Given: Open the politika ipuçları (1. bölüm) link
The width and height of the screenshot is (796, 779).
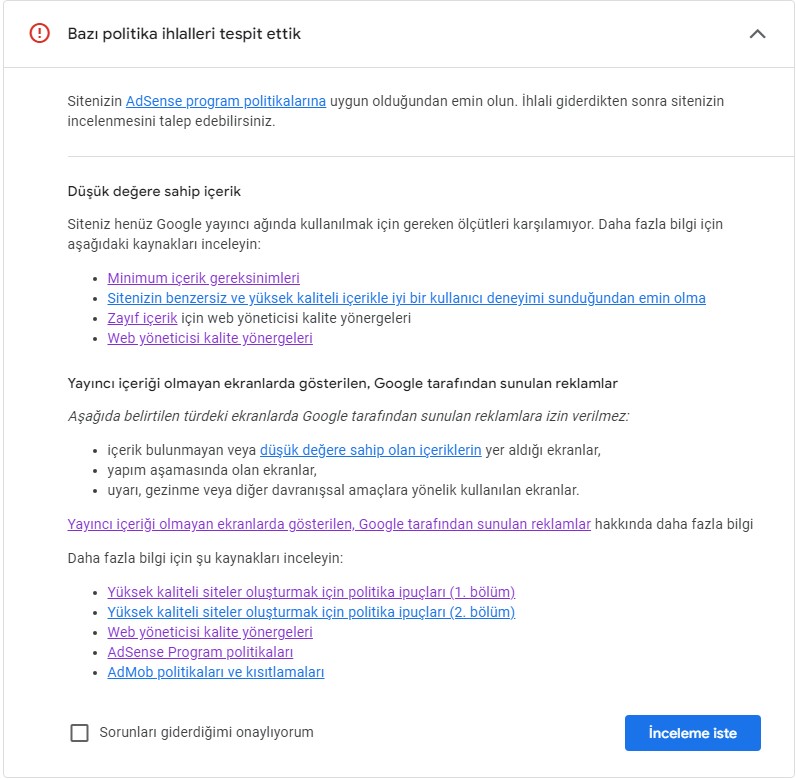Looking at the screenshot, I should [x=311, y=592].
